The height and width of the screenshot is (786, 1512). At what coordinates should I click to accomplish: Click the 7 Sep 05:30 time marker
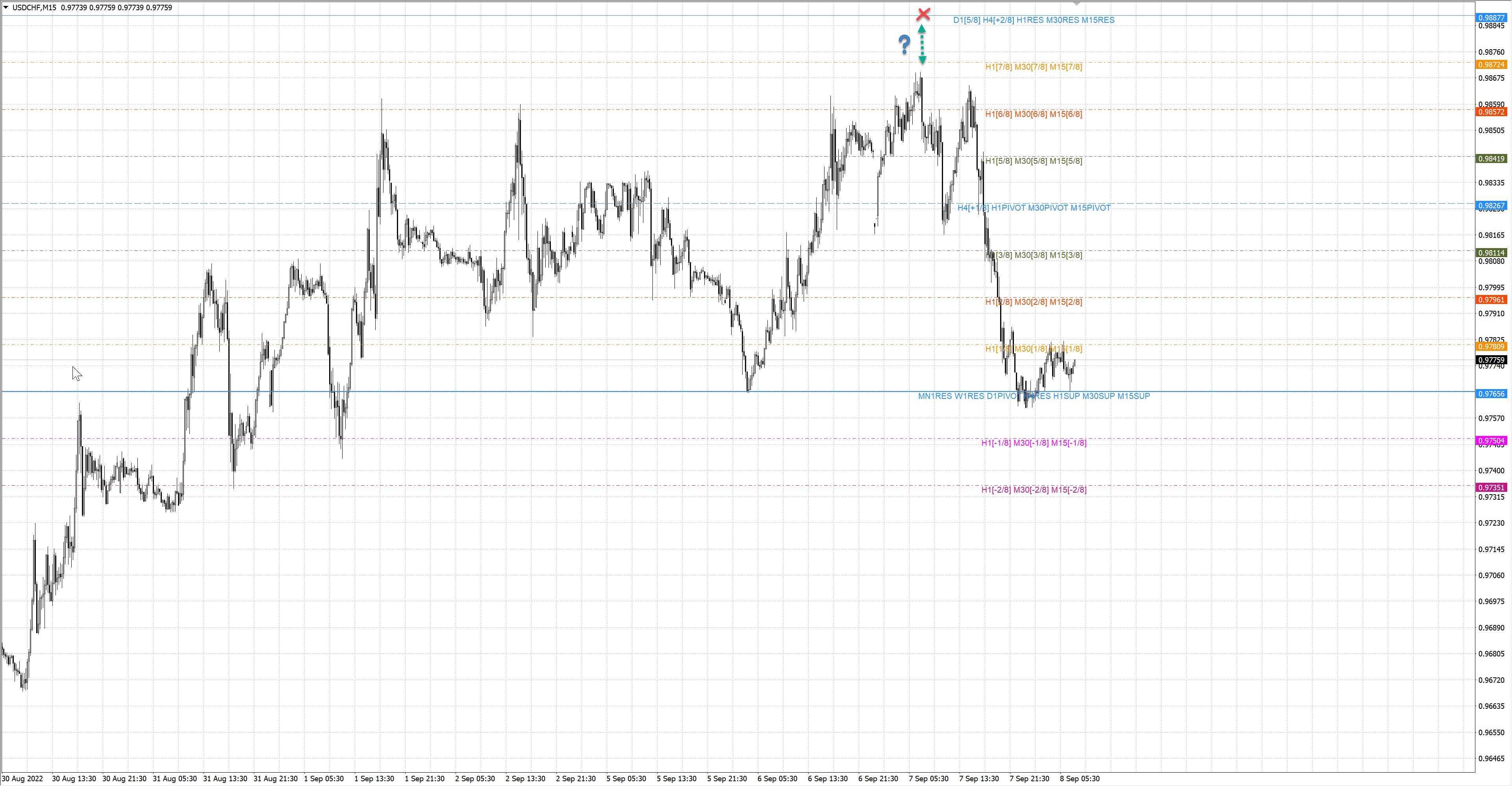[x=928, y=779]
